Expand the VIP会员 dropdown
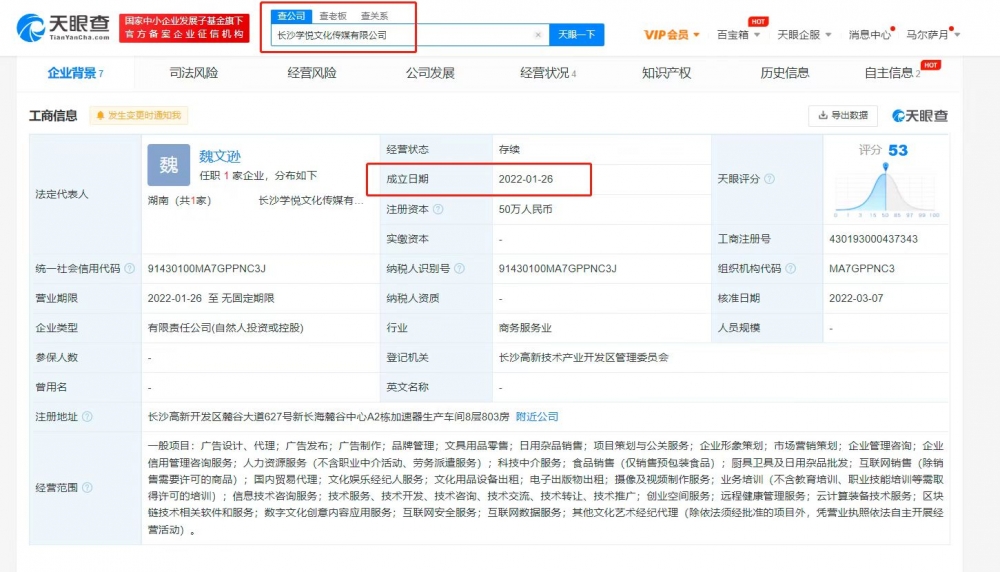 click(672, 35)
